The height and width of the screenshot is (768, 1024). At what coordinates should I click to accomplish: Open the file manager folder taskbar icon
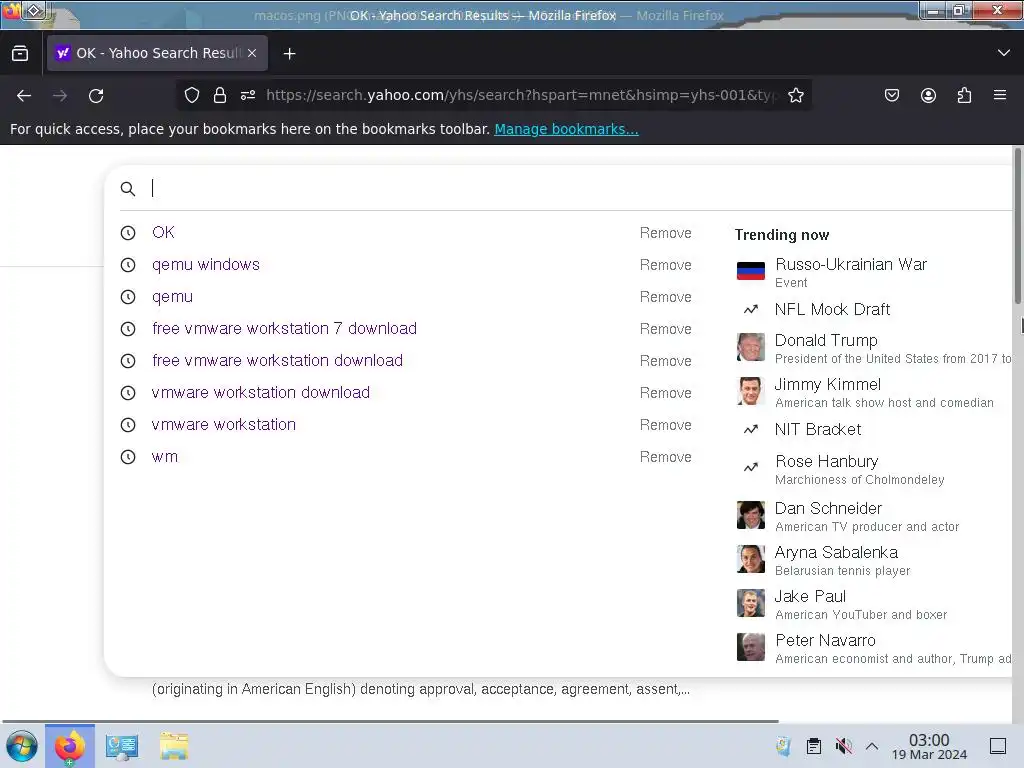pyautogui.click(x=174, y=746)
